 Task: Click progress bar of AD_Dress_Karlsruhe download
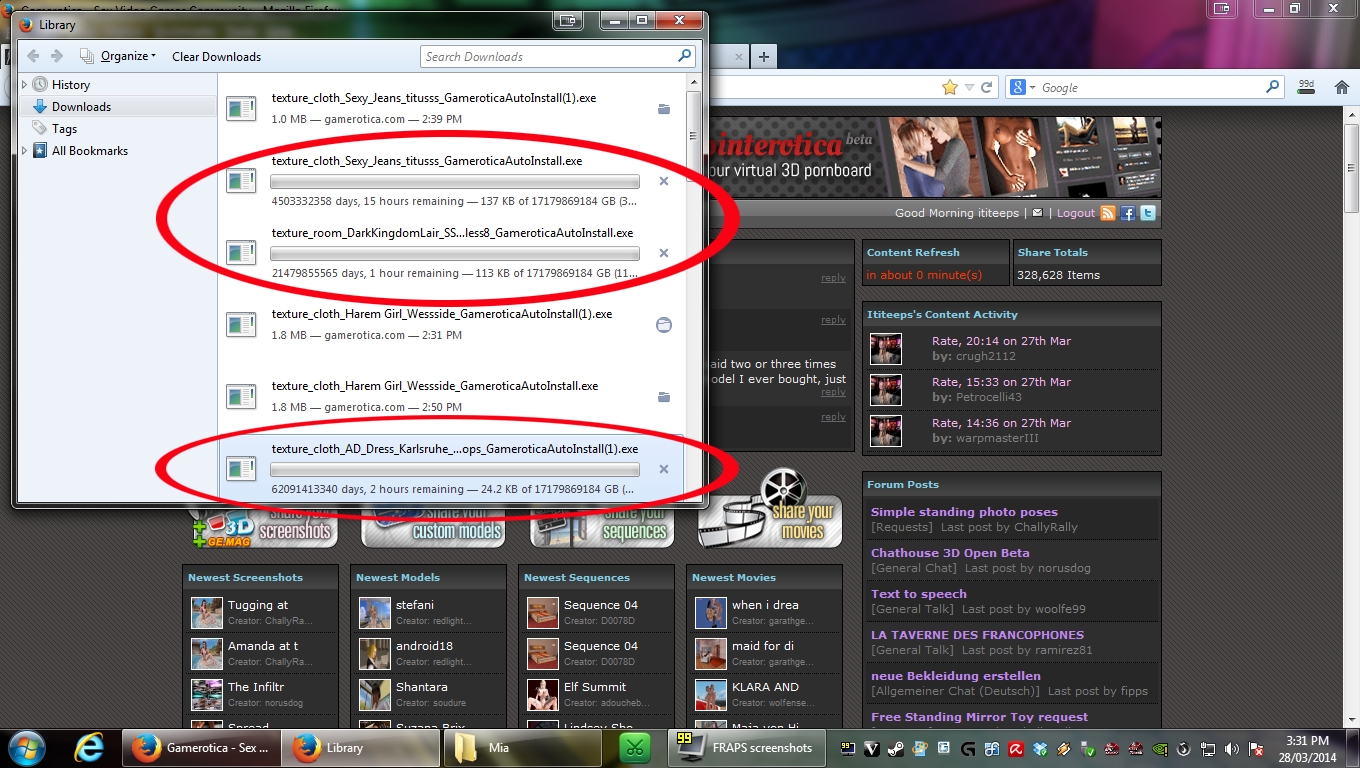[455, 470]
